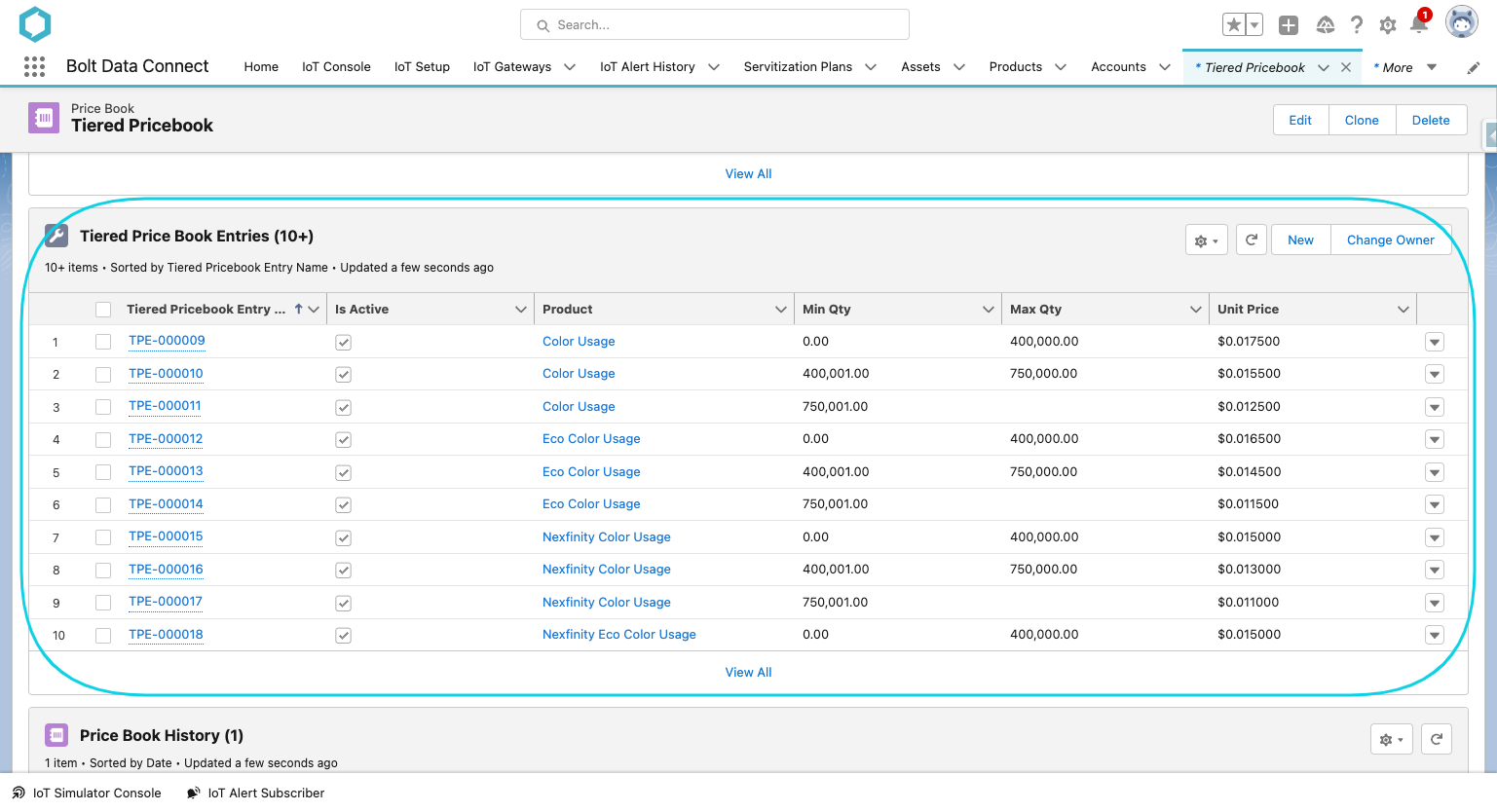Click the $0.017500 unit price cell
Image resolution: width=1497 pixels, height=812 pixels.
[1249, 342]
